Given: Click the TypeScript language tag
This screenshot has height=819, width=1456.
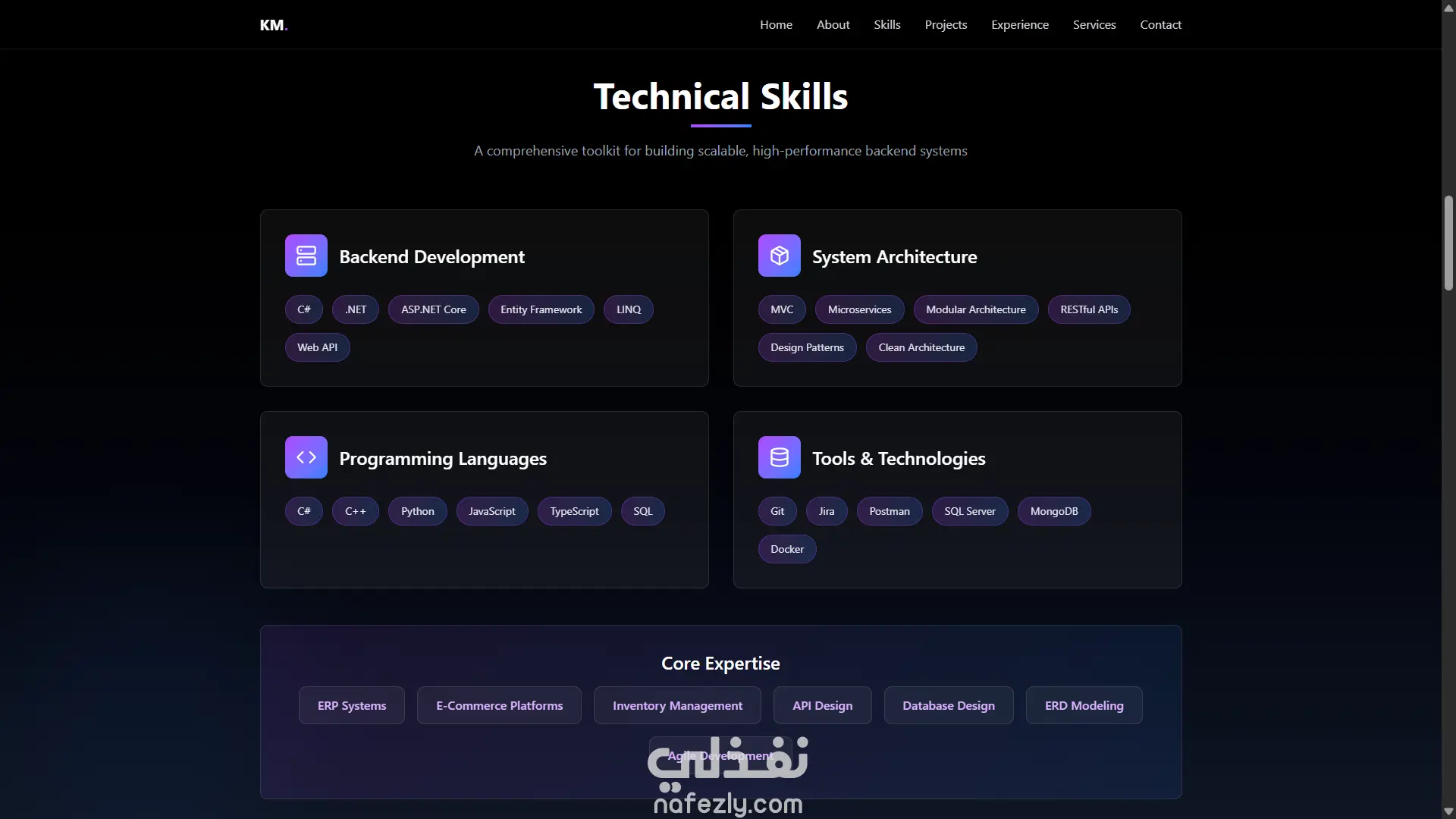Looking at the screenshot, I should [574, 511].
